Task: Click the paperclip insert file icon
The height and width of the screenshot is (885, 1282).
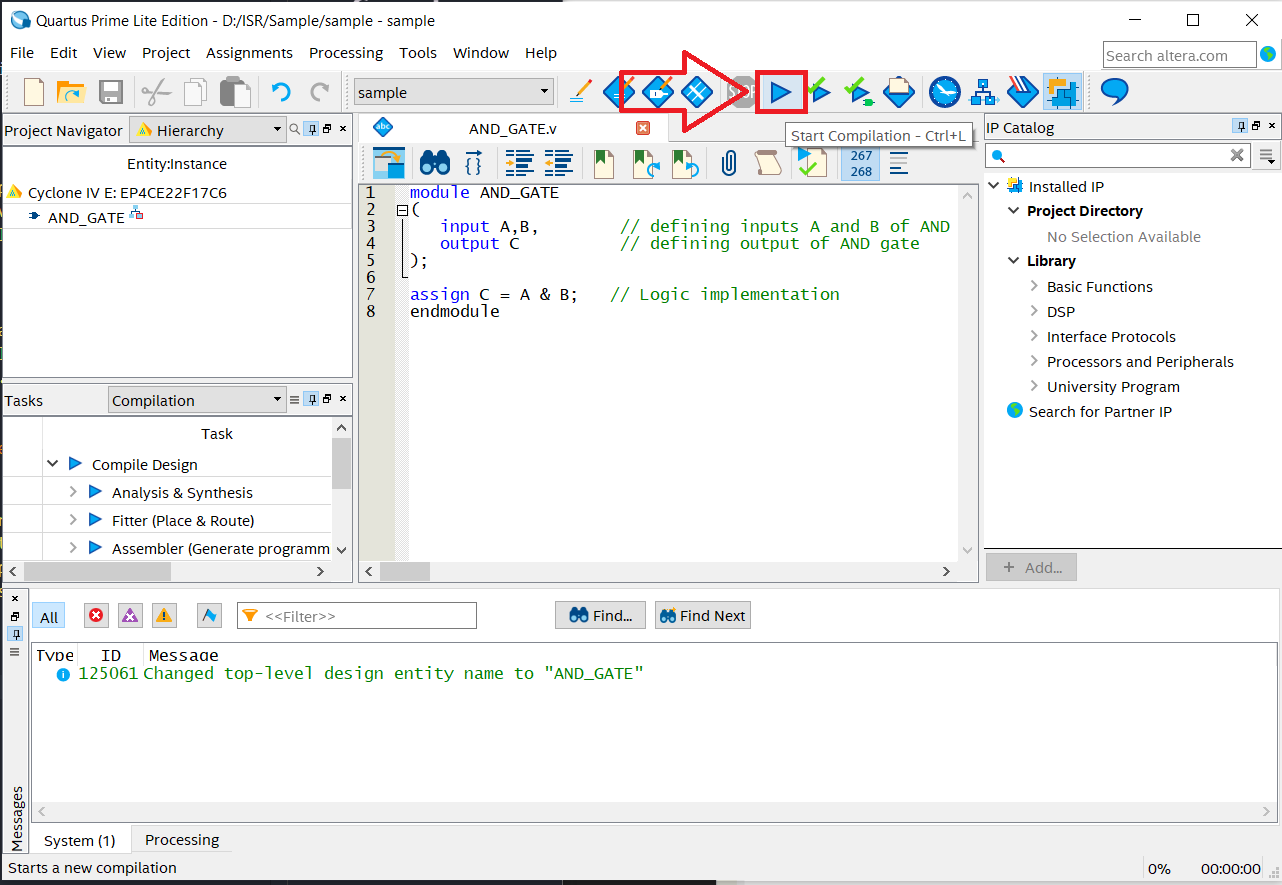Action: [x=729, y=163]
